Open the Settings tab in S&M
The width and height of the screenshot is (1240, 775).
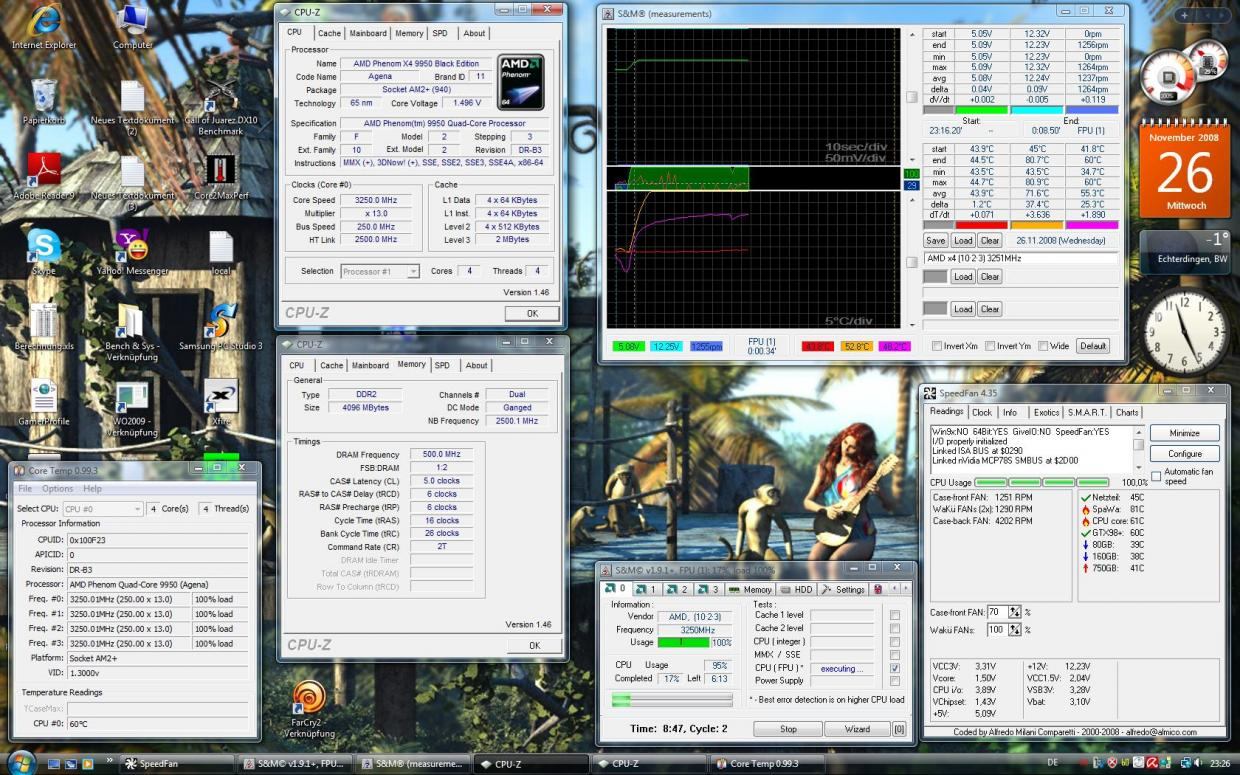point(843,589)
